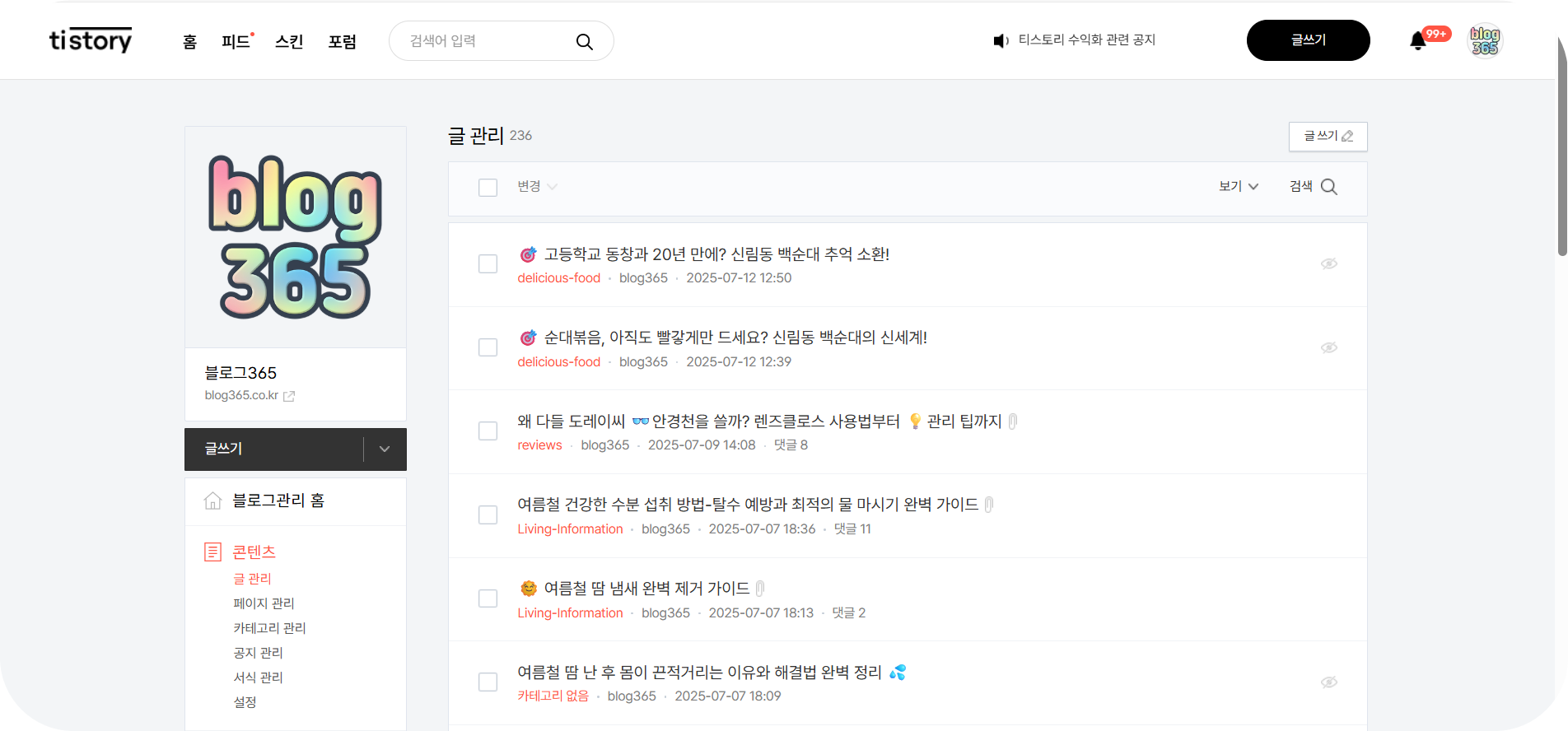This screenshot has height=731, width=1568.
Task: Click the 댓글 11 comment count
Action: click(x=852, y=529)
